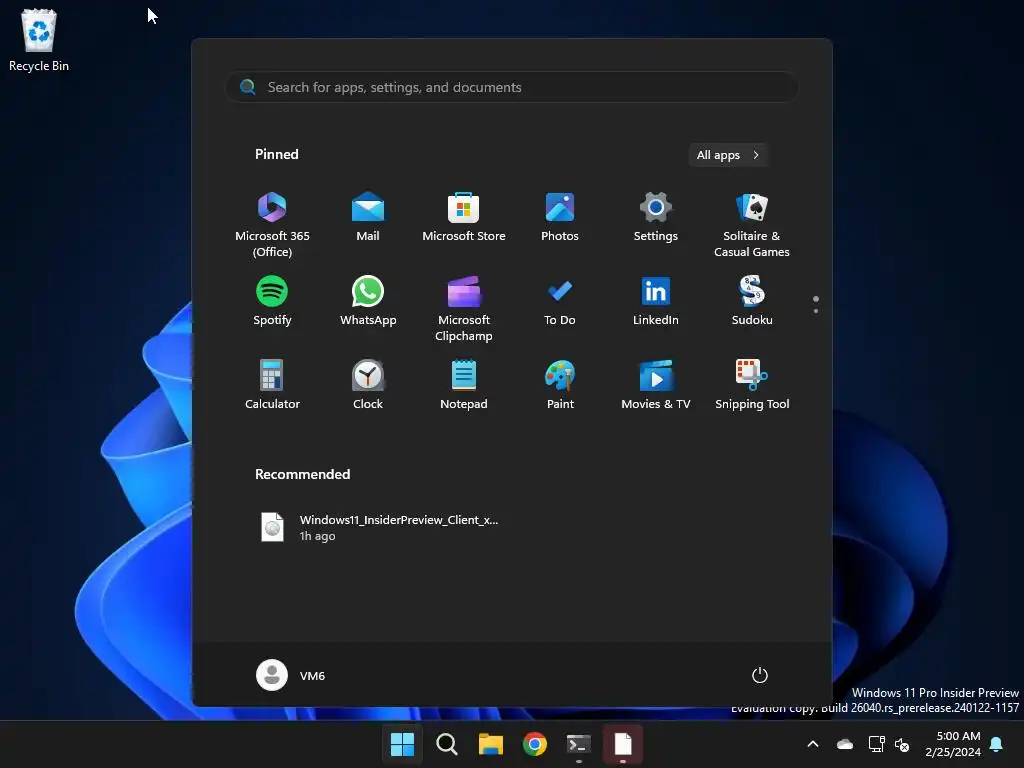Launch WhatsApp from the Start menu
The width and height of the screenshot is (1024, 768).
(x=368, y=301)
